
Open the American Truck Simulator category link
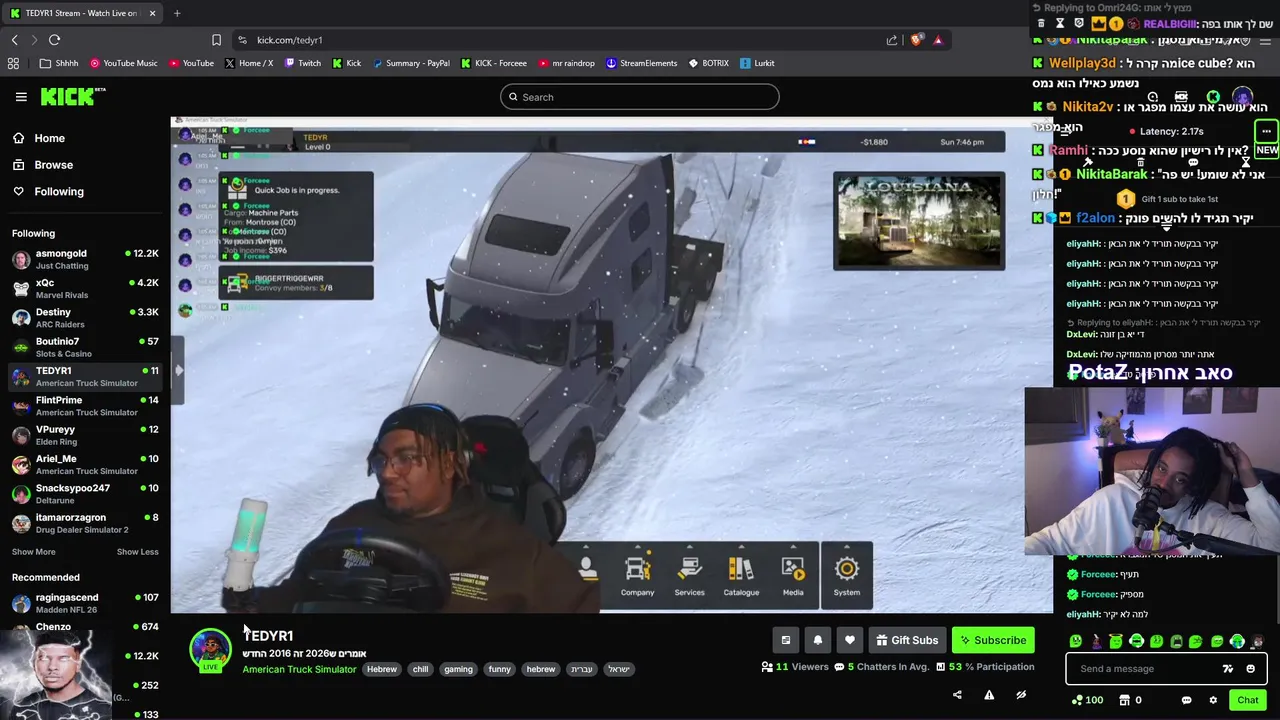point(299,669)
